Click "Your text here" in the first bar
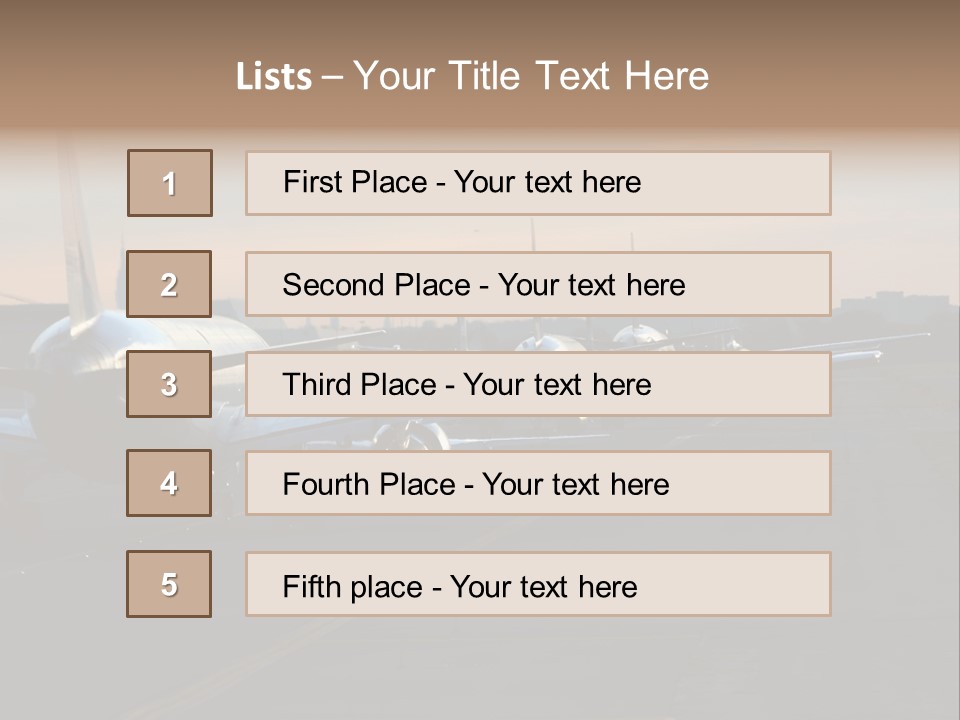 point(547,182)
